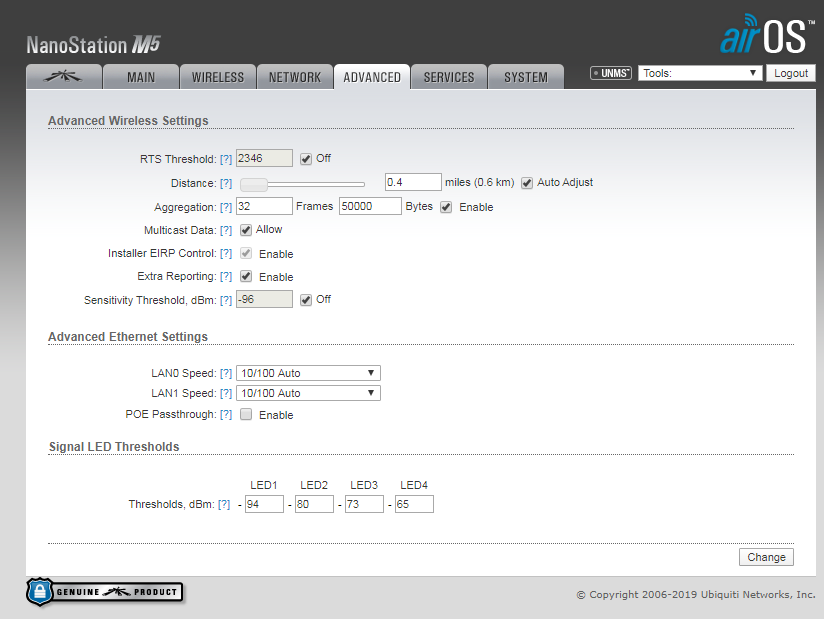Click the Distance slider handle
Image resolution: width=824 pixels, height=619 pixels.
[254, 184]
